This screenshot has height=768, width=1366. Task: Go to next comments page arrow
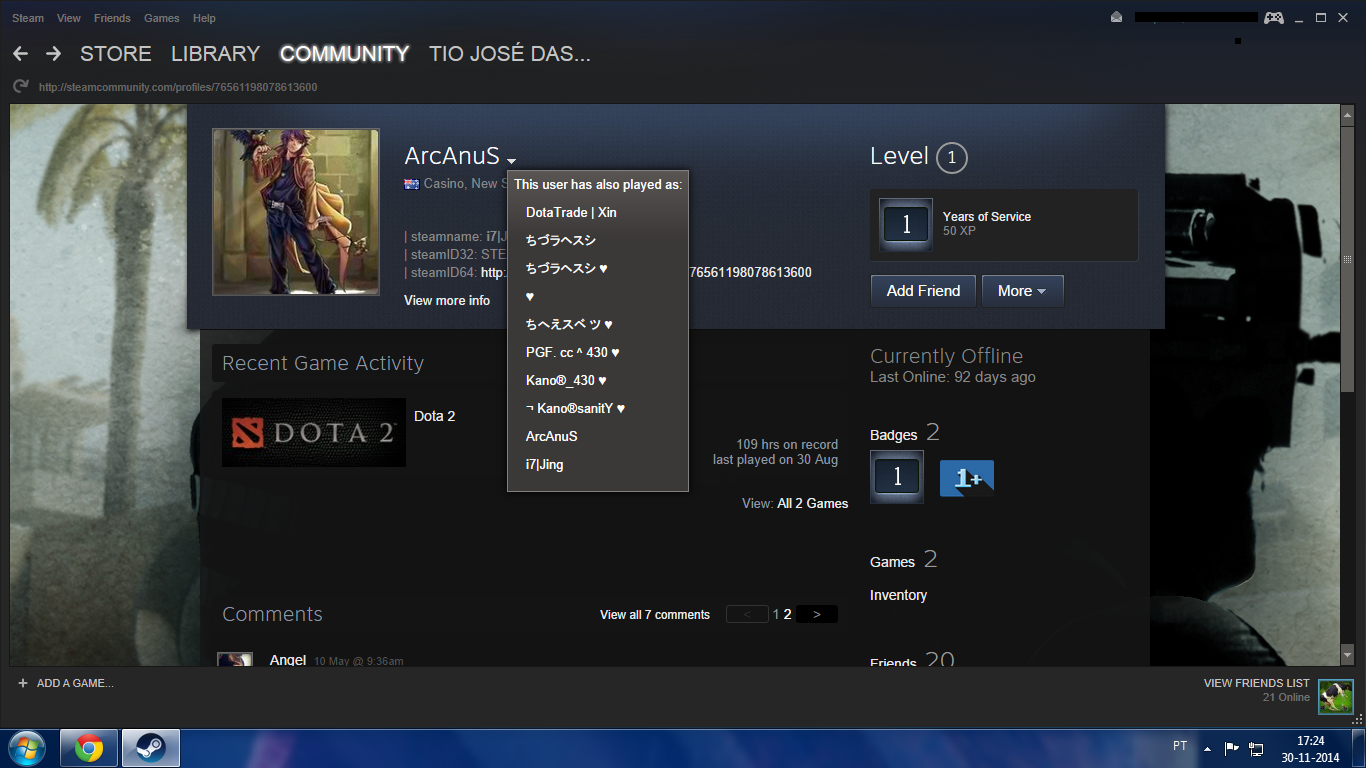pyautogui.click(x=817, y=614)
